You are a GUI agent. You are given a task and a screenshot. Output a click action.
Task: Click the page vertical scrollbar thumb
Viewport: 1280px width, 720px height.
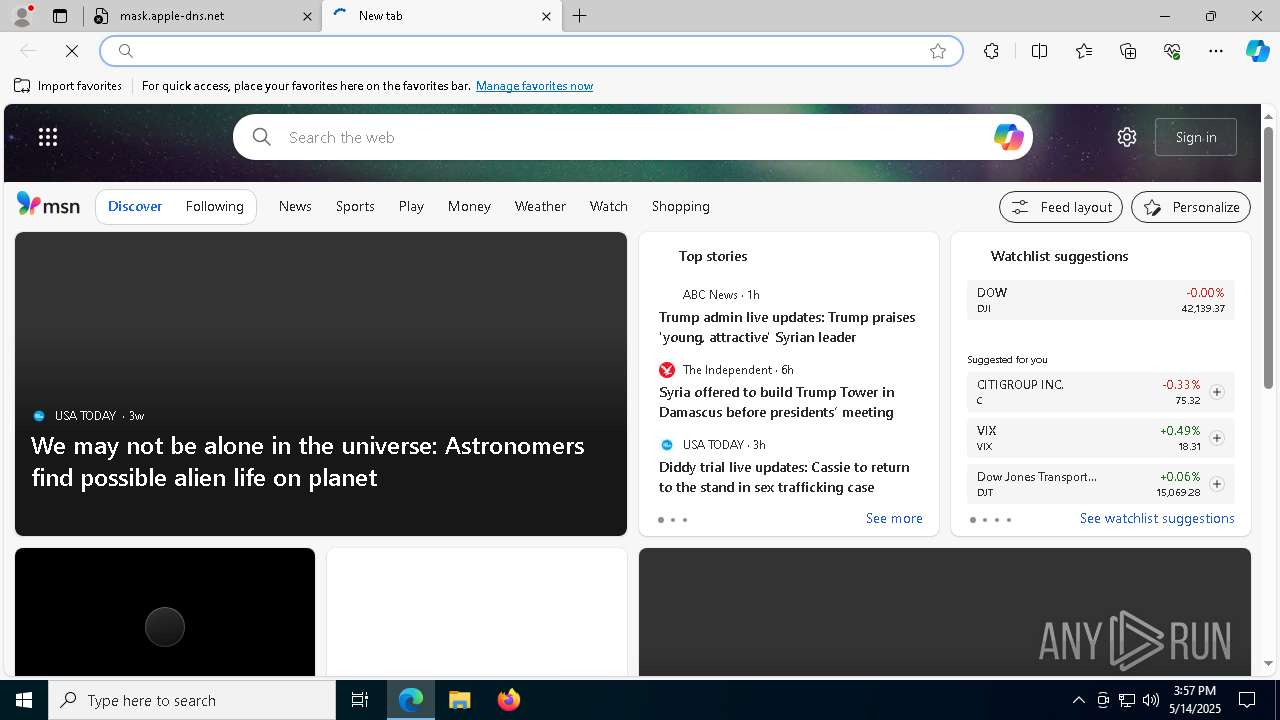click(1268, 258)
